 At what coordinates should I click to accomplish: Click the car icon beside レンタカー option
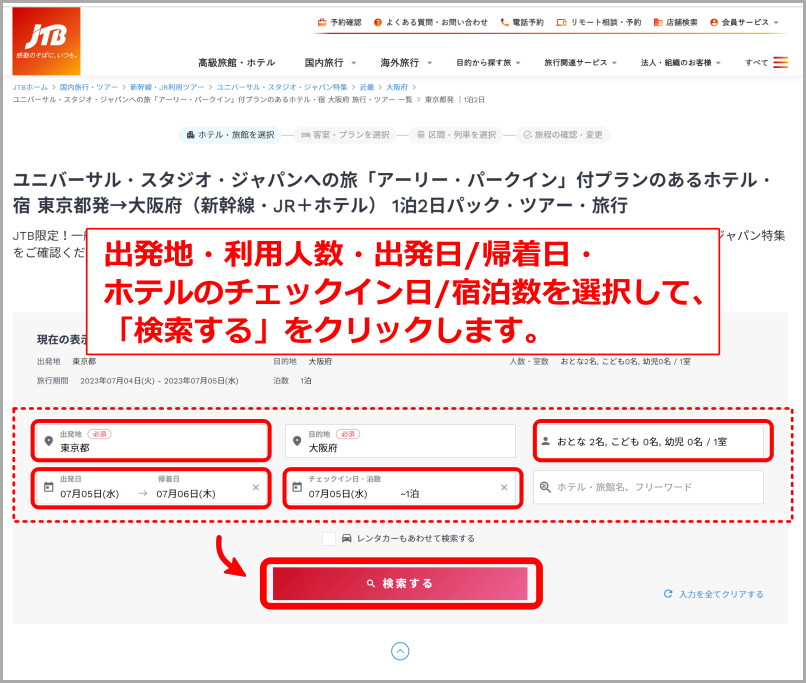point(347,538)
